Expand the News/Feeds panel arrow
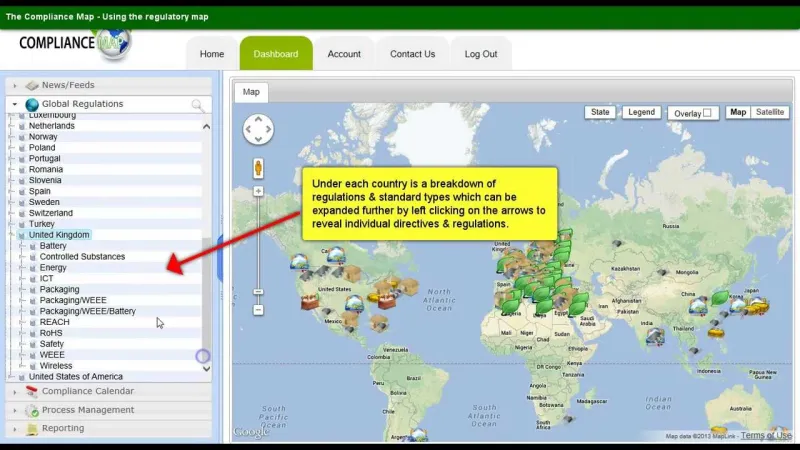The width and height of the screenshot is (800, 450). tap(15, 85)
